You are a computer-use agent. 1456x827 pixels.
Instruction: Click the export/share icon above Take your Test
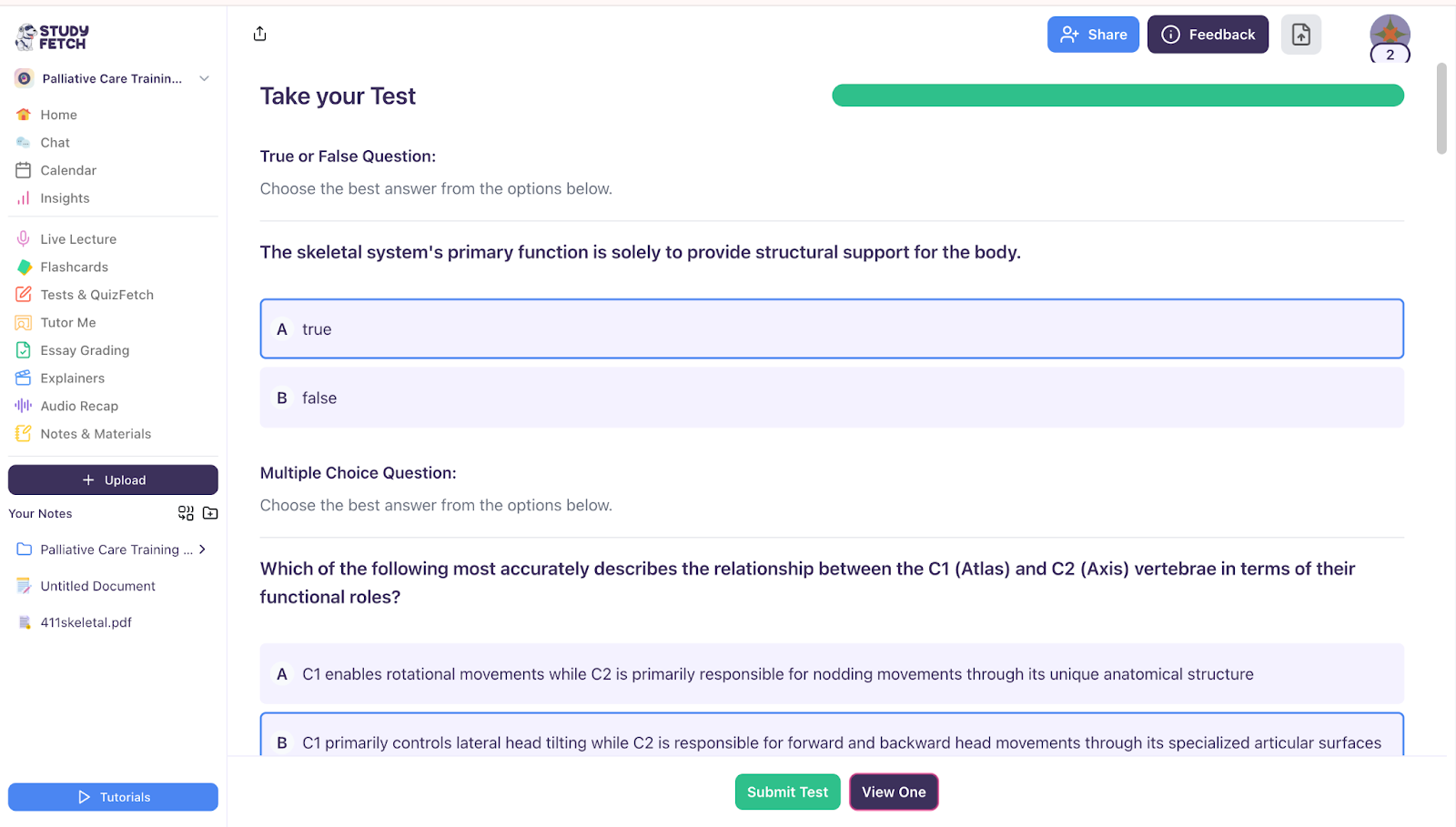tap(259, 33)
